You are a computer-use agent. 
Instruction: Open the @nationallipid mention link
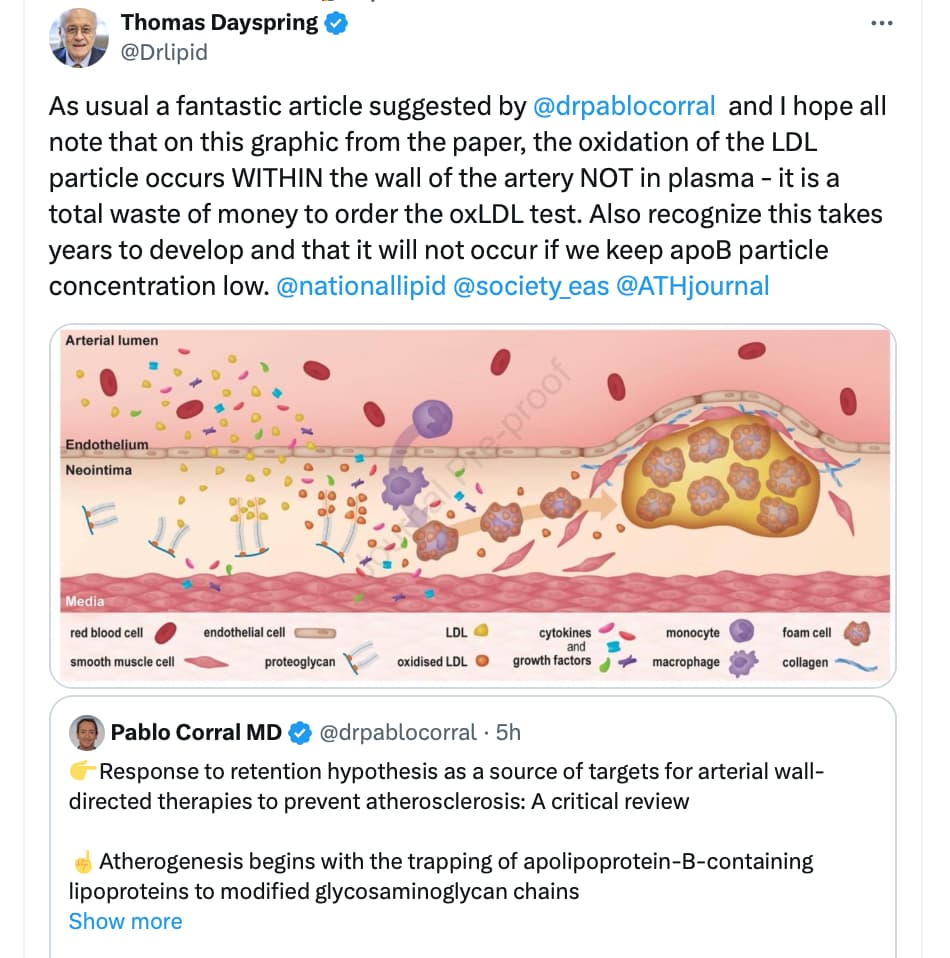click(361, 286)
